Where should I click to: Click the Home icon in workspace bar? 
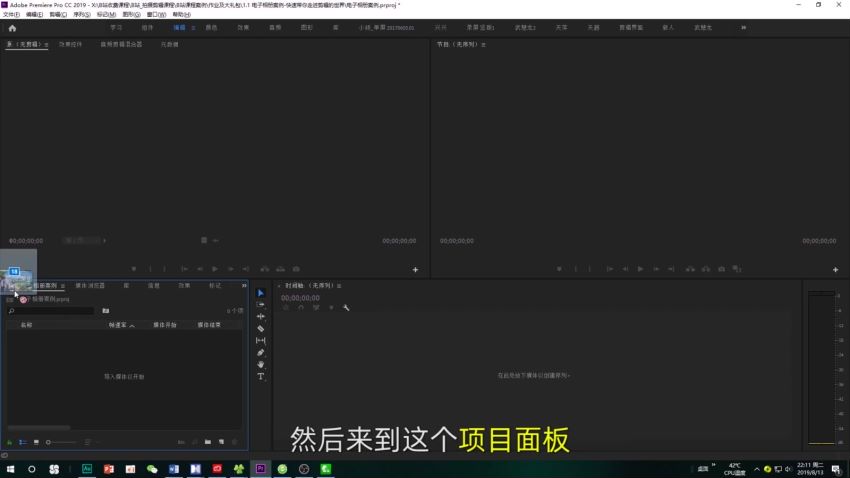click(x=12, y=28)
